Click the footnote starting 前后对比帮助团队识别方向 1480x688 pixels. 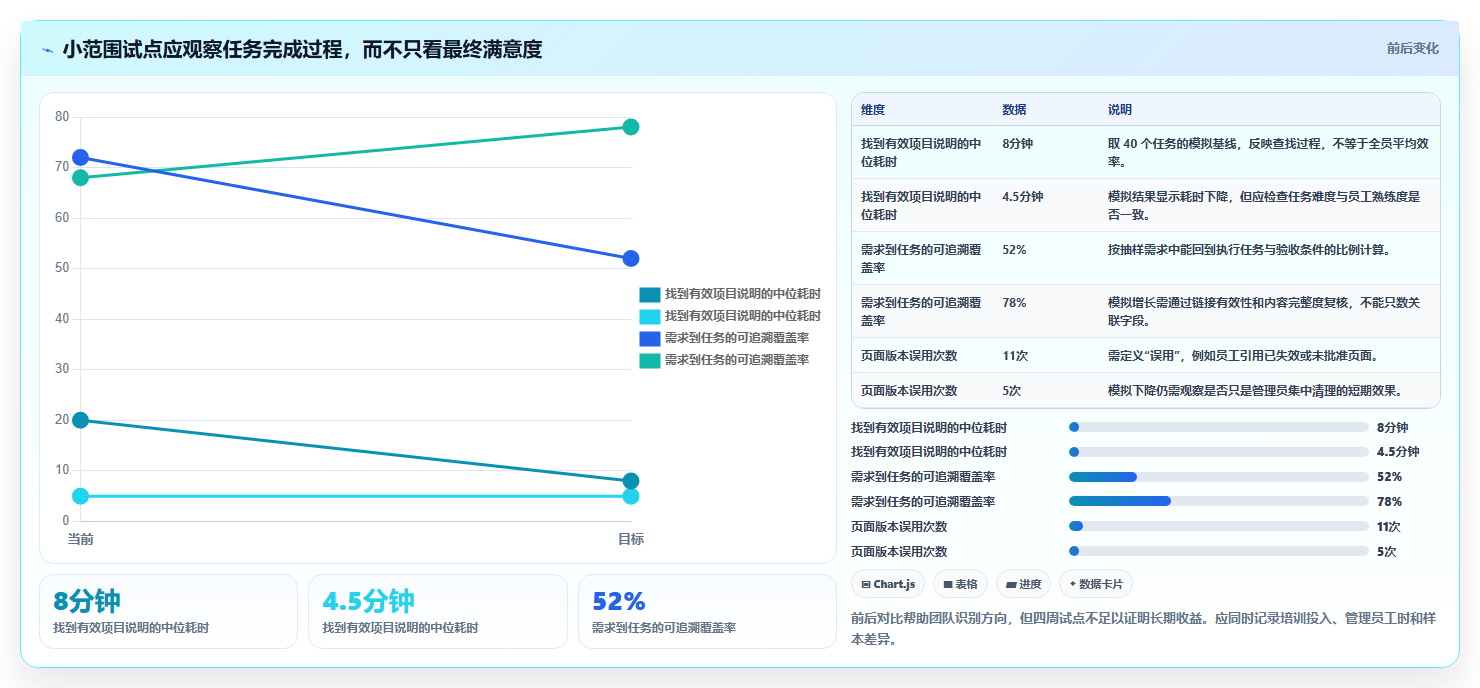[x=1143, y=629]
